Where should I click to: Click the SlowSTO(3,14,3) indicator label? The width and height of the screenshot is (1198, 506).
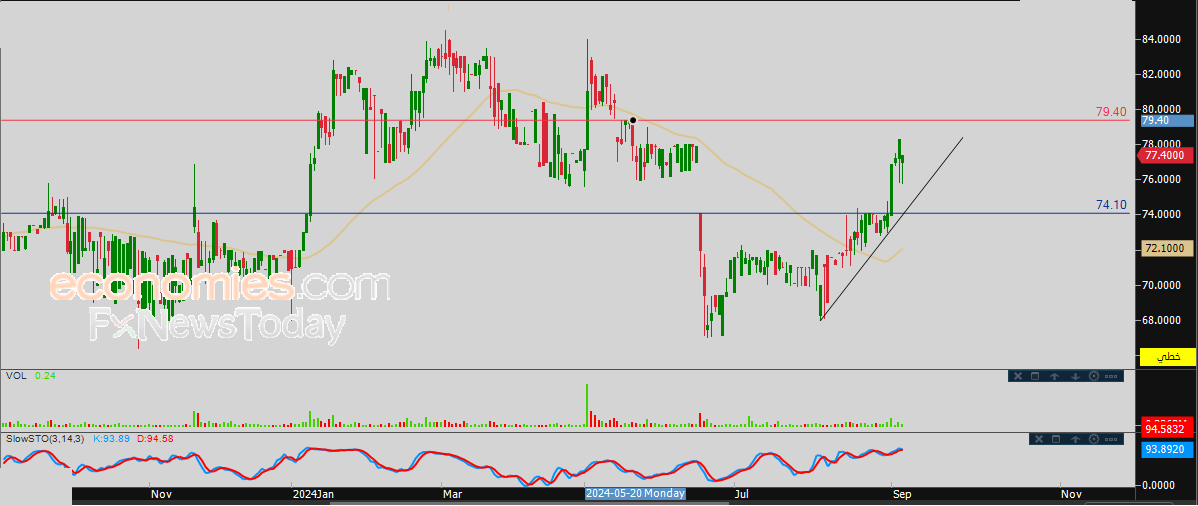click(x=44, y=438)
